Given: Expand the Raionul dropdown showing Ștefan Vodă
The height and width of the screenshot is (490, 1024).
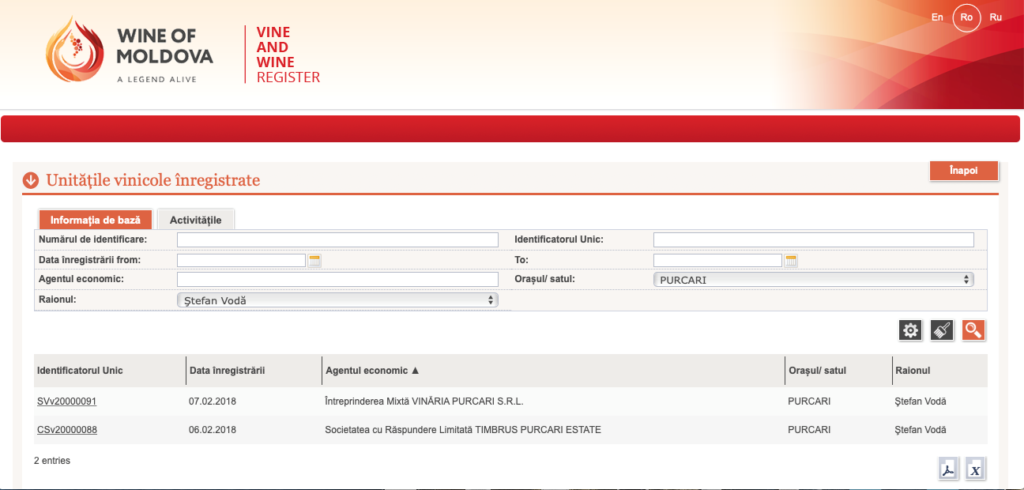Looking at the screenshot, I should [337, 299].
